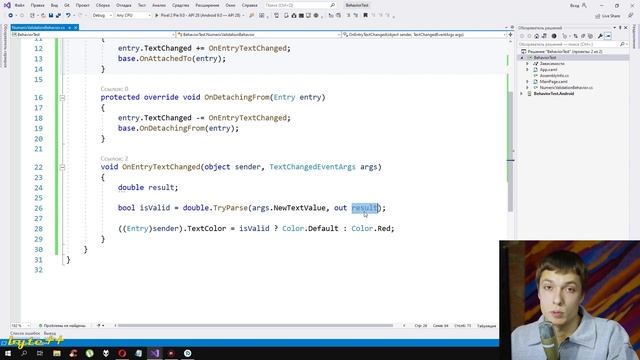The width and height of the screenshot is (640, 360).
Task: Select AssemblyInfo.cs in Solution Explorer
Action: [x=554, y=76]
